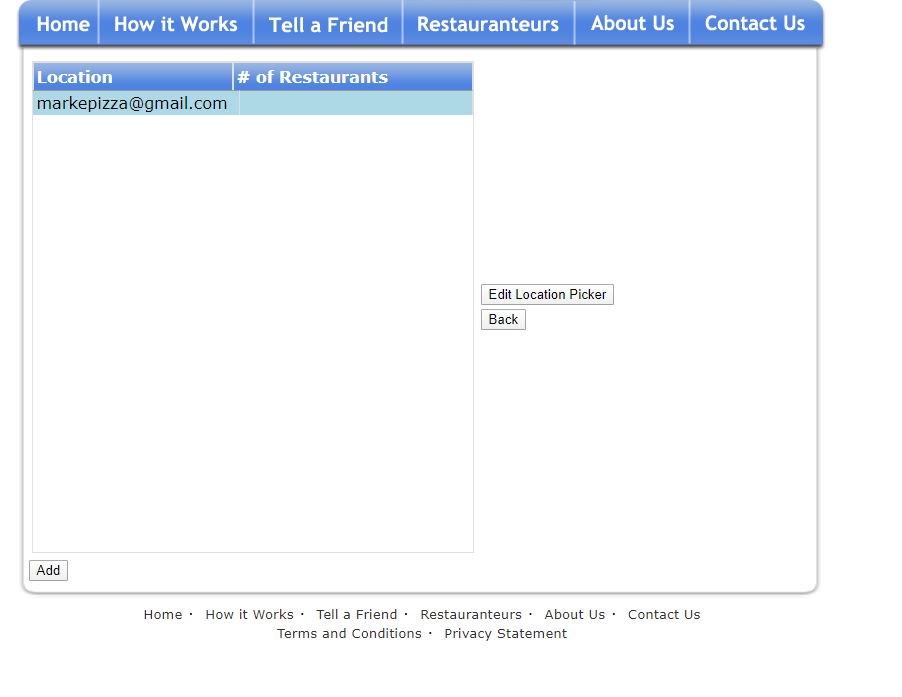Visit footer Contact Us link

pyautogui.click(x=664, y=615)
